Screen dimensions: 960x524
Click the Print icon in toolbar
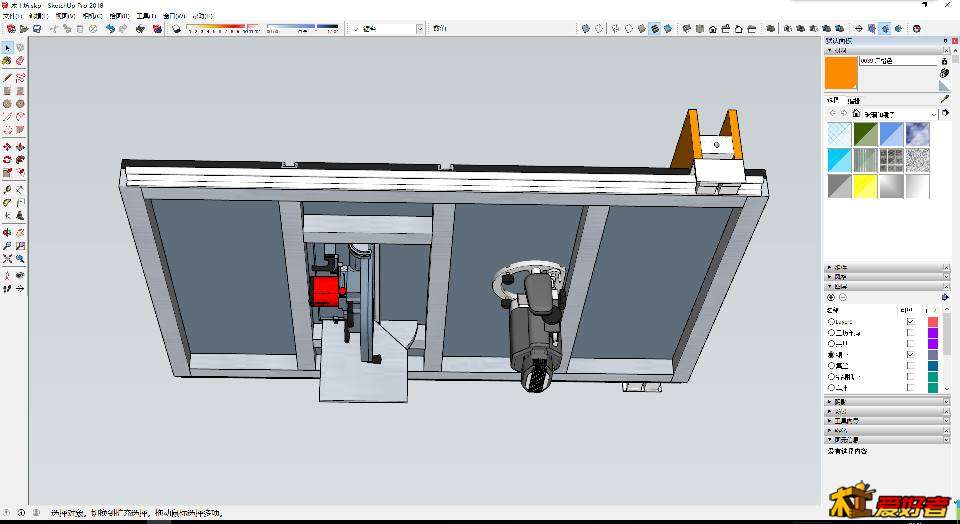tap(140, 28)
